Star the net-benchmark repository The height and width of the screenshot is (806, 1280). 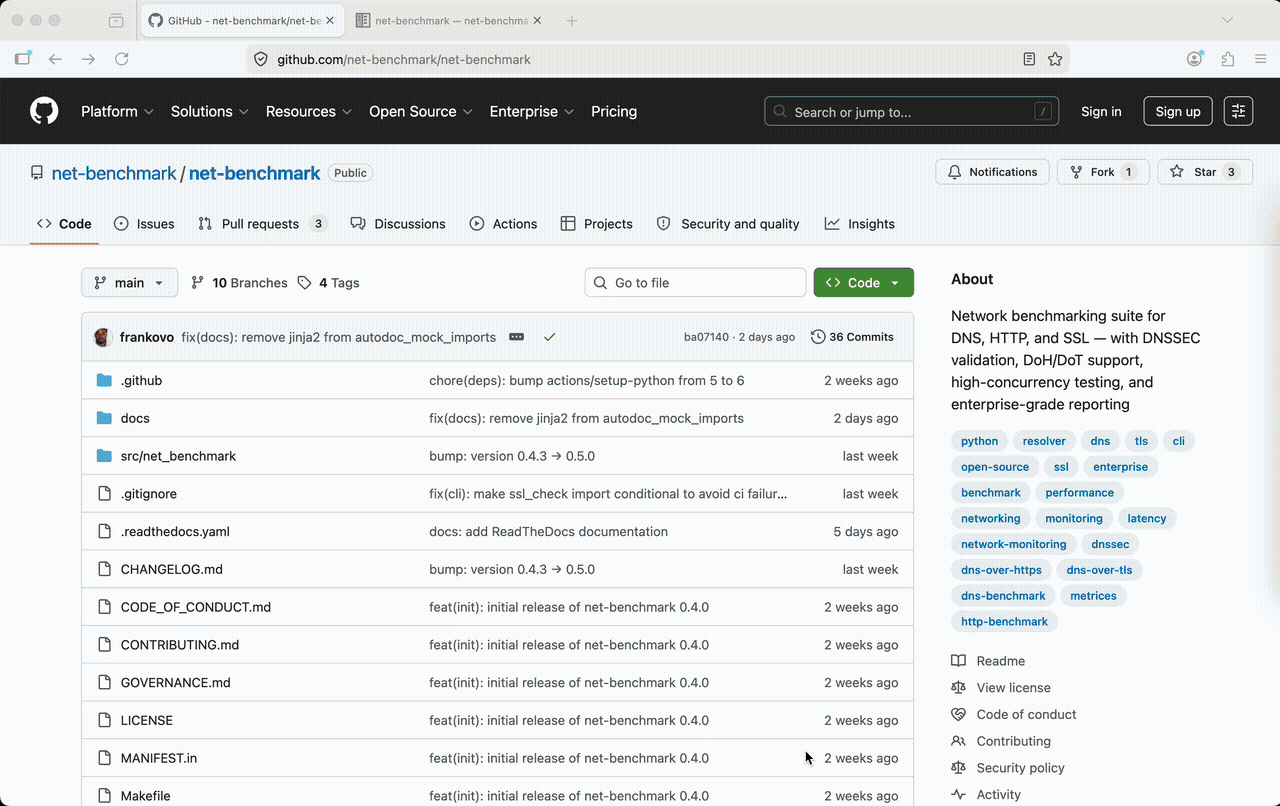click(1204, 172)
